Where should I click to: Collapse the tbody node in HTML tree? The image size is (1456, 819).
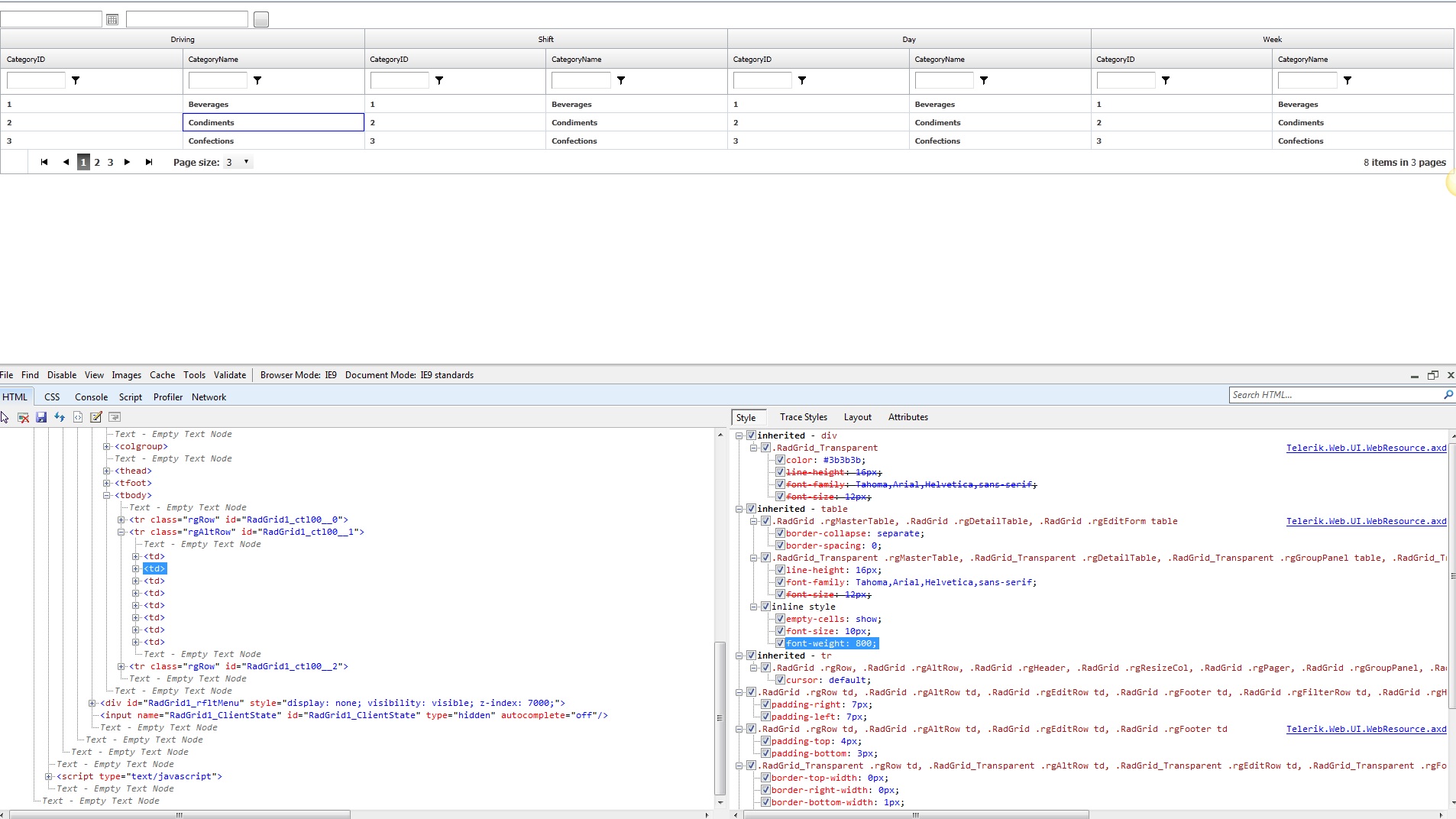point(107,496)
